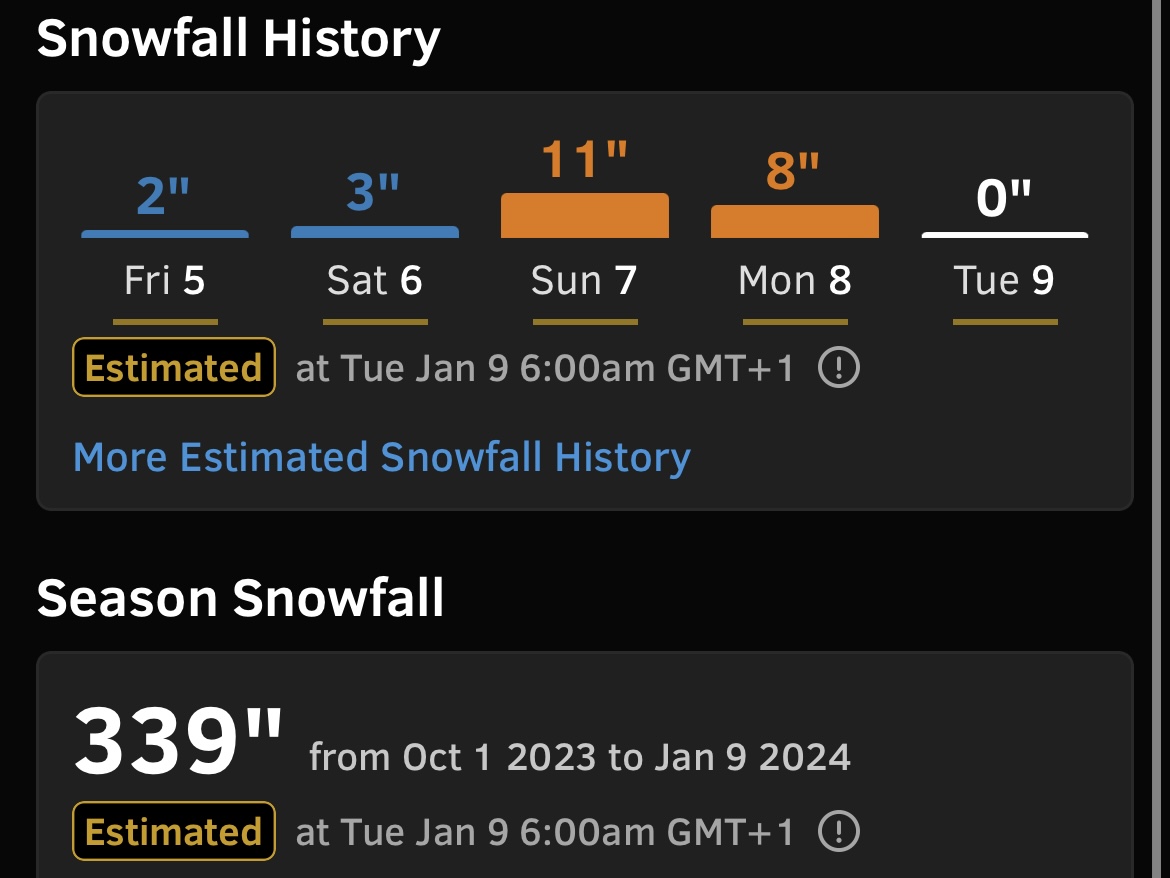Select the Sat 6 day column
Screen dimensions: 1170x878
pyautogui.click(x=375, y=250)
